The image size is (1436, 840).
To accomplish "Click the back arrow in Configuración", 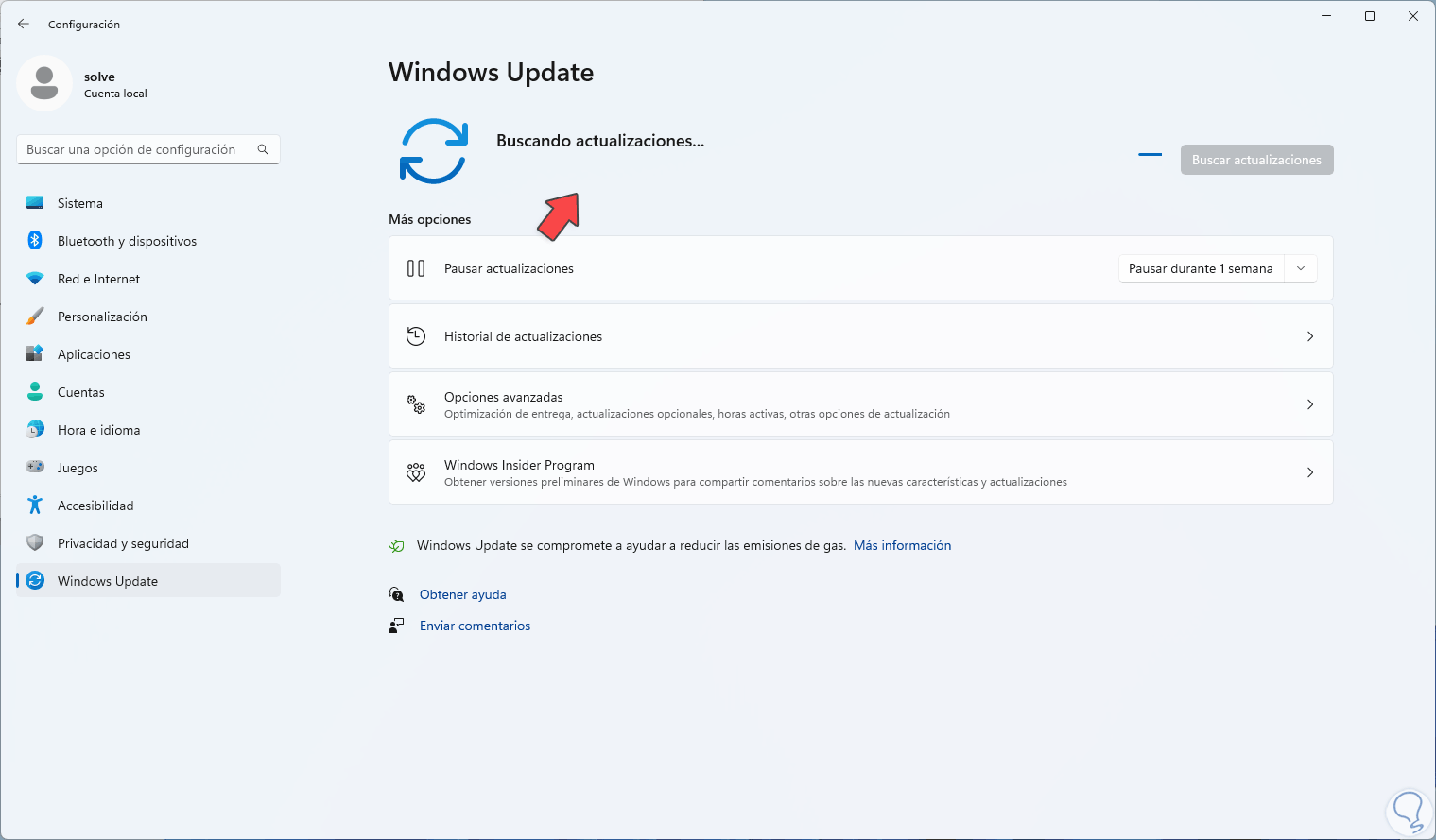I will point(24,24).
